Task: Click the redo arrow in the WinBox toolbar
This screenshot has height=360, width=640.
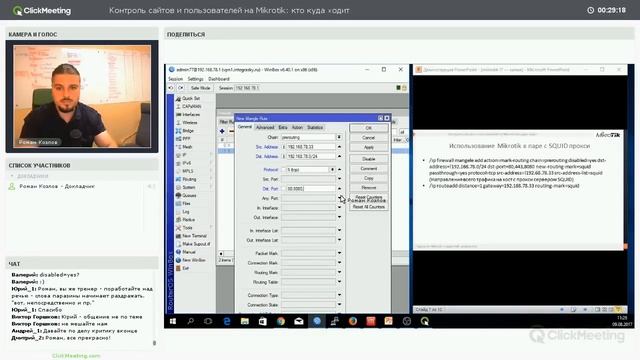Action: coord(181,88)
